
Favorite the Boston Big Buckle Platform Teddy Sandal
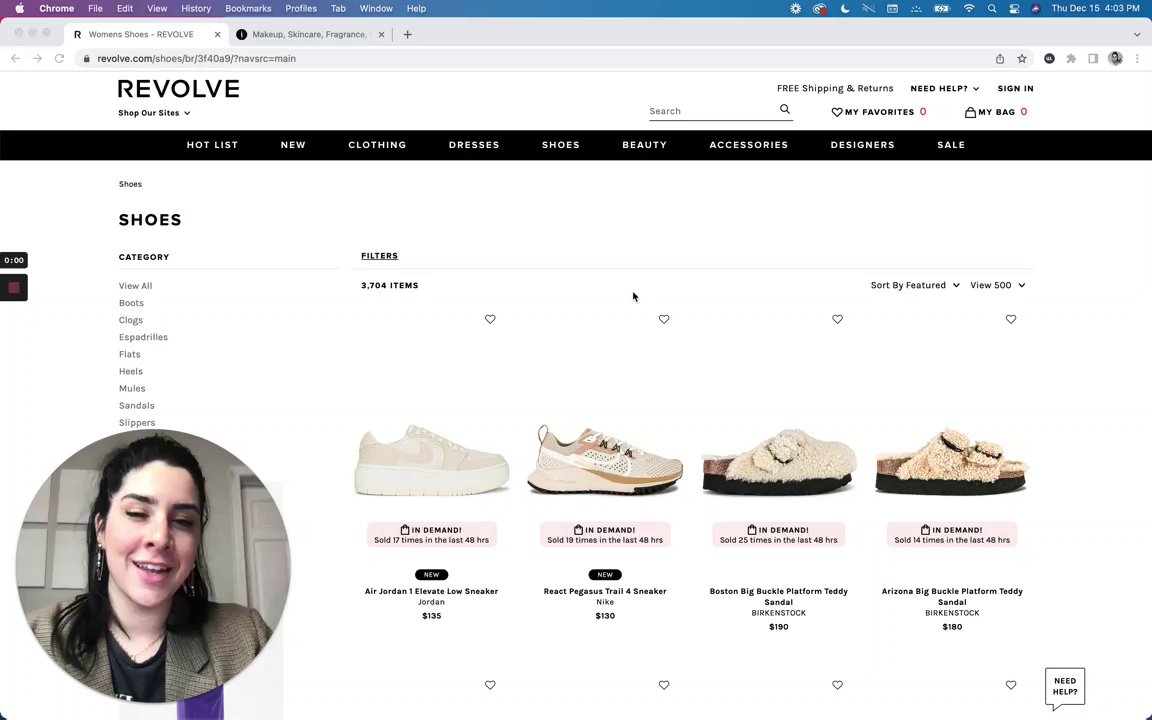(x=837, y=320)
